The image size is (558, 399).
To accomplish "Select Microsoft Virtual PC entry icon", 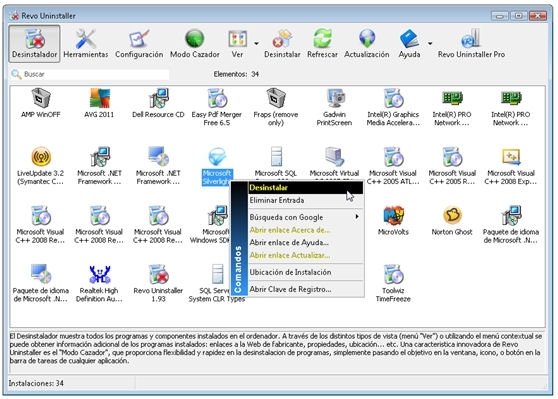I will (x=334, y=157).
